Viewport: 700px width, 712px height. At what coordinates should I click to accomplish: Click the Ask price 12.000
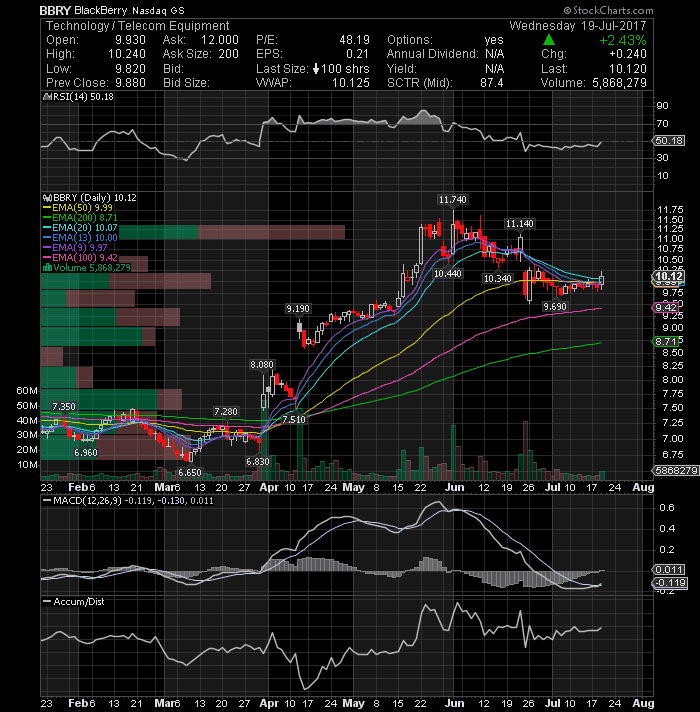[x=220, y=40]
